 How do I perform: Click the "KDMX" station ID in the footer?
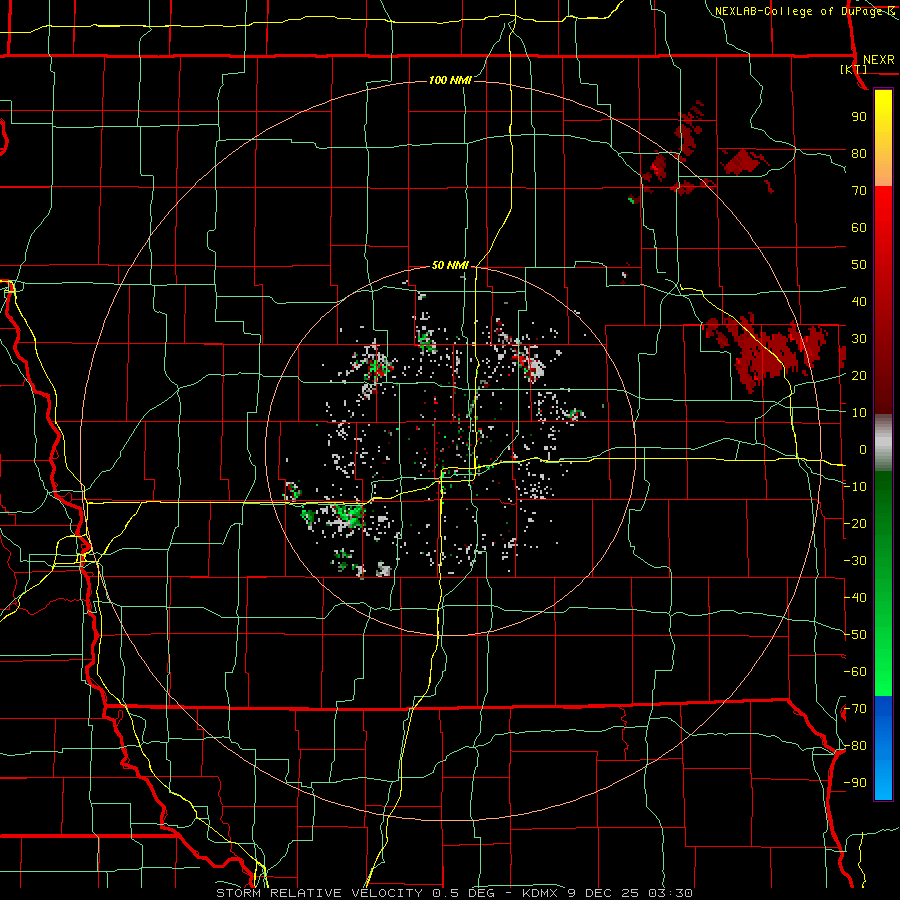[542, 893]
